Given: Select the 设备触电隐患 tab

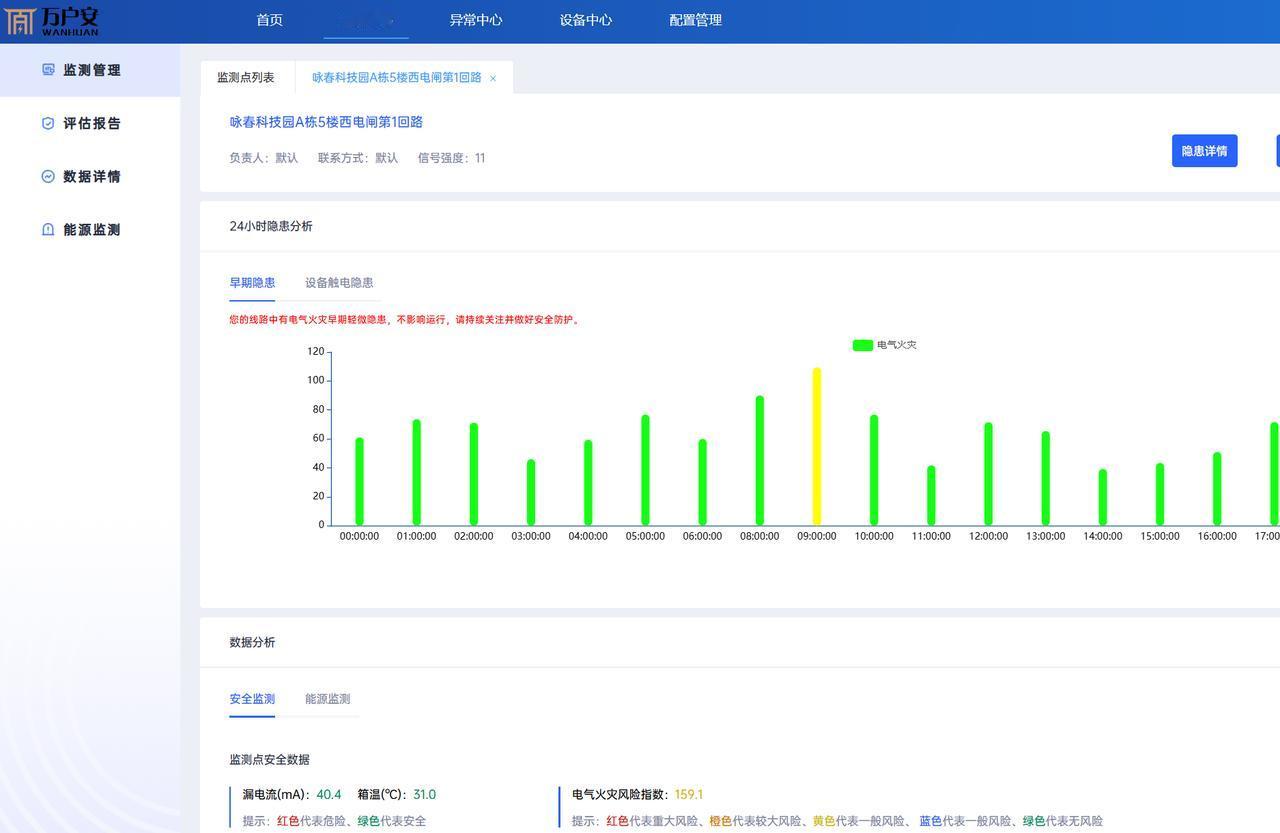Looking at the screenshot, I should (339, 283).
